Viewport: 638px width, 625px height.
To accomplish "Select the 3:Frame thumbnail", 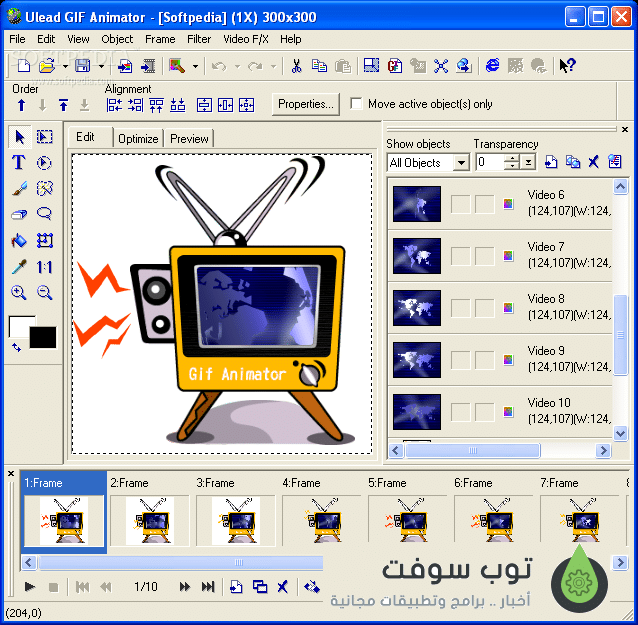I will (x=236, y=520).
